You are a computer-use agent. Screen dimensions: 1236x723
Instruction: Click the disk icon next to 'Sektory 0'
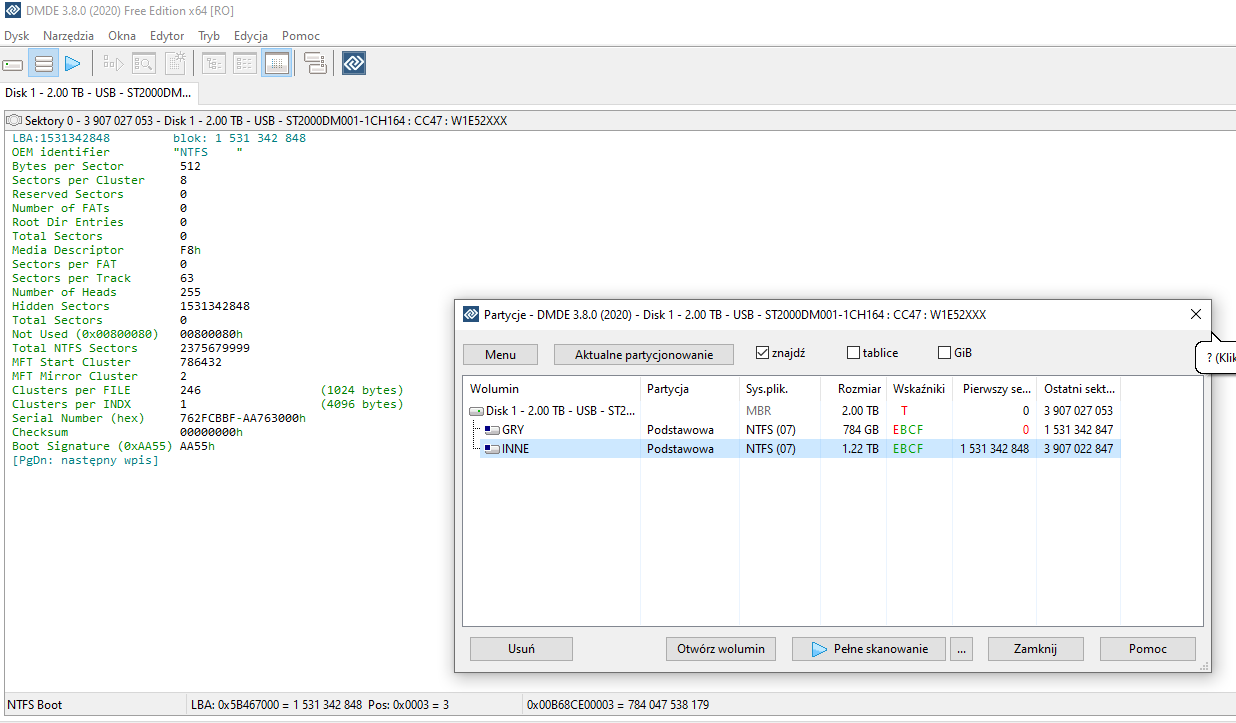(x=14, y=121)
